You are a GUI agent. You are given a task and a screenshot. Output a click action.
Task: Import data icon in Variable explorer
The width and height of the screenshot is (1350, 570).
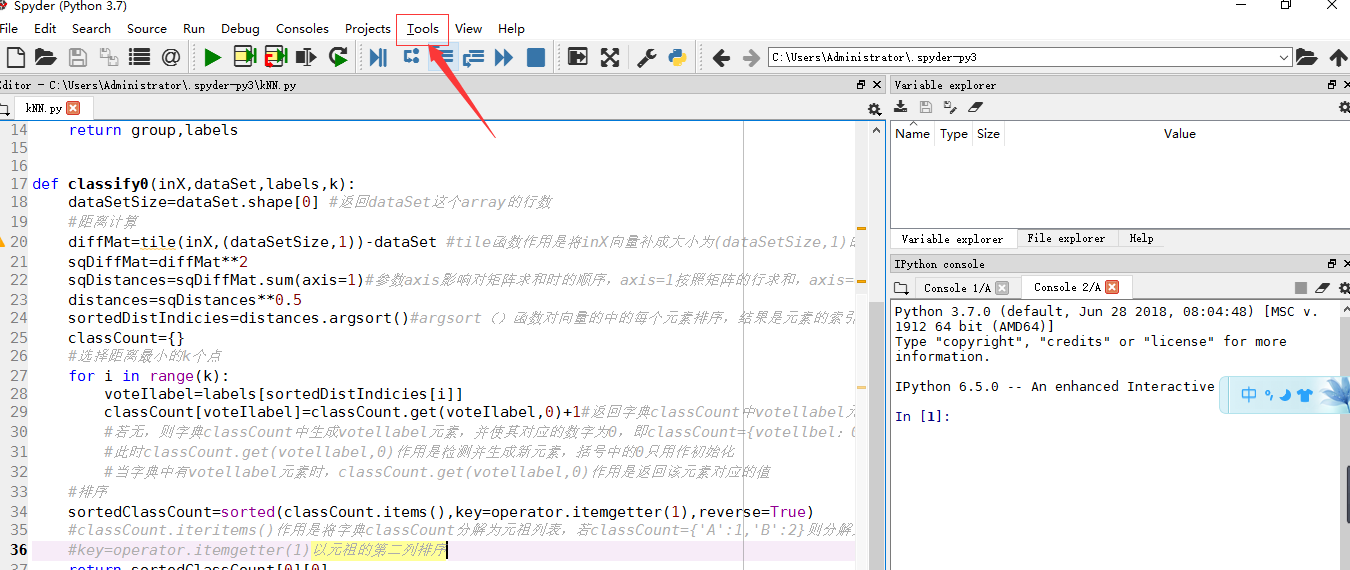(x=900, y=107)
